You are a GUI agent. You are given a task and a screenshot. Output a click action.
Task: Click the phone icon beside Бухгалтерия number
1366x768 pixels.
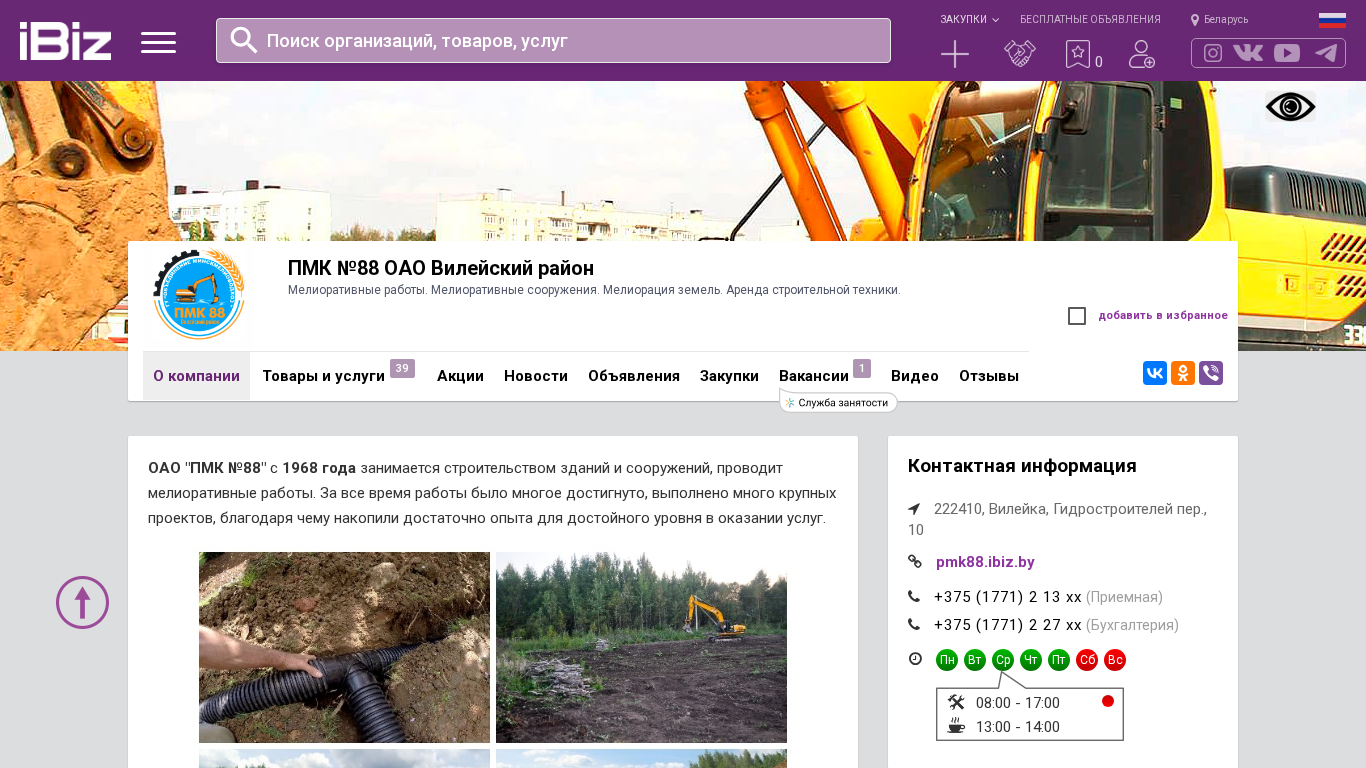point(914,625)
